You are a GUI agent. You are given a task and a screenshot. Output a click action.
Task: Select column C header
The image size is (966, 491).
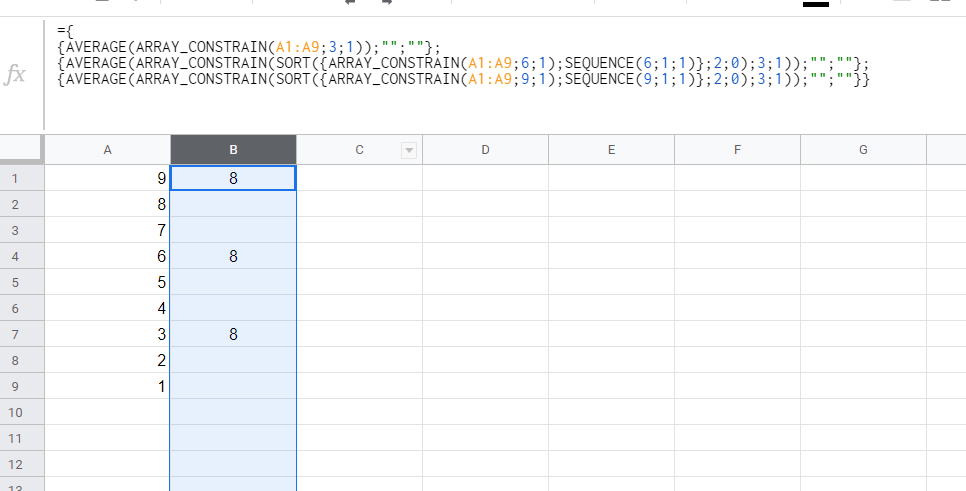click(x=359, y=150)
